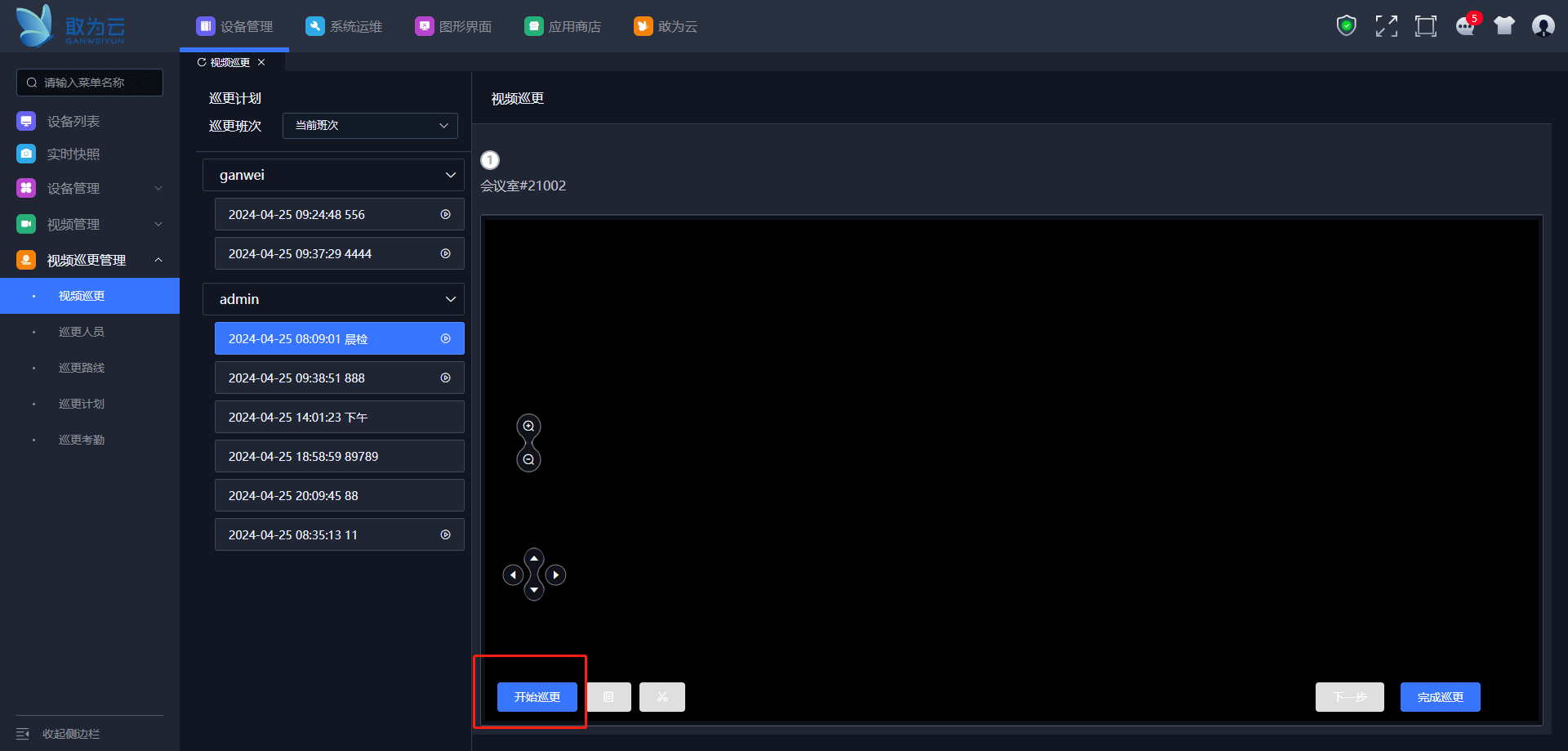Open 巡更人员 in the sidebar

pyautogui.click(x=90, y=332)
